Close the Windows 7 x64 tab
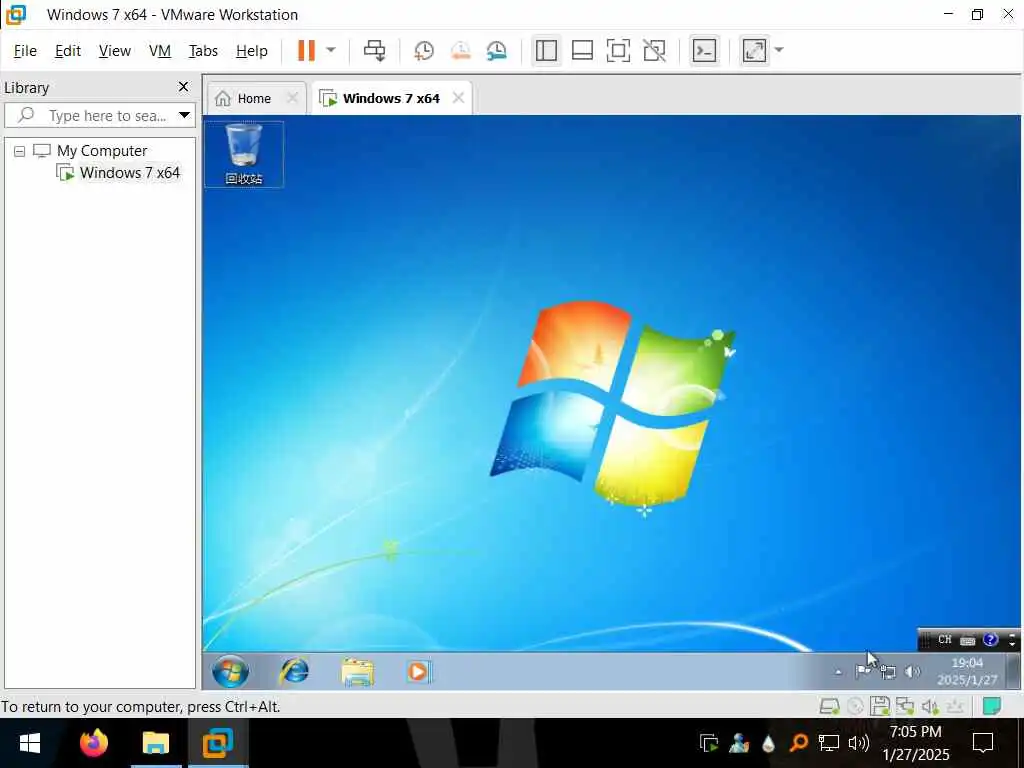1024x768 pixels. [x=458, y=98]
